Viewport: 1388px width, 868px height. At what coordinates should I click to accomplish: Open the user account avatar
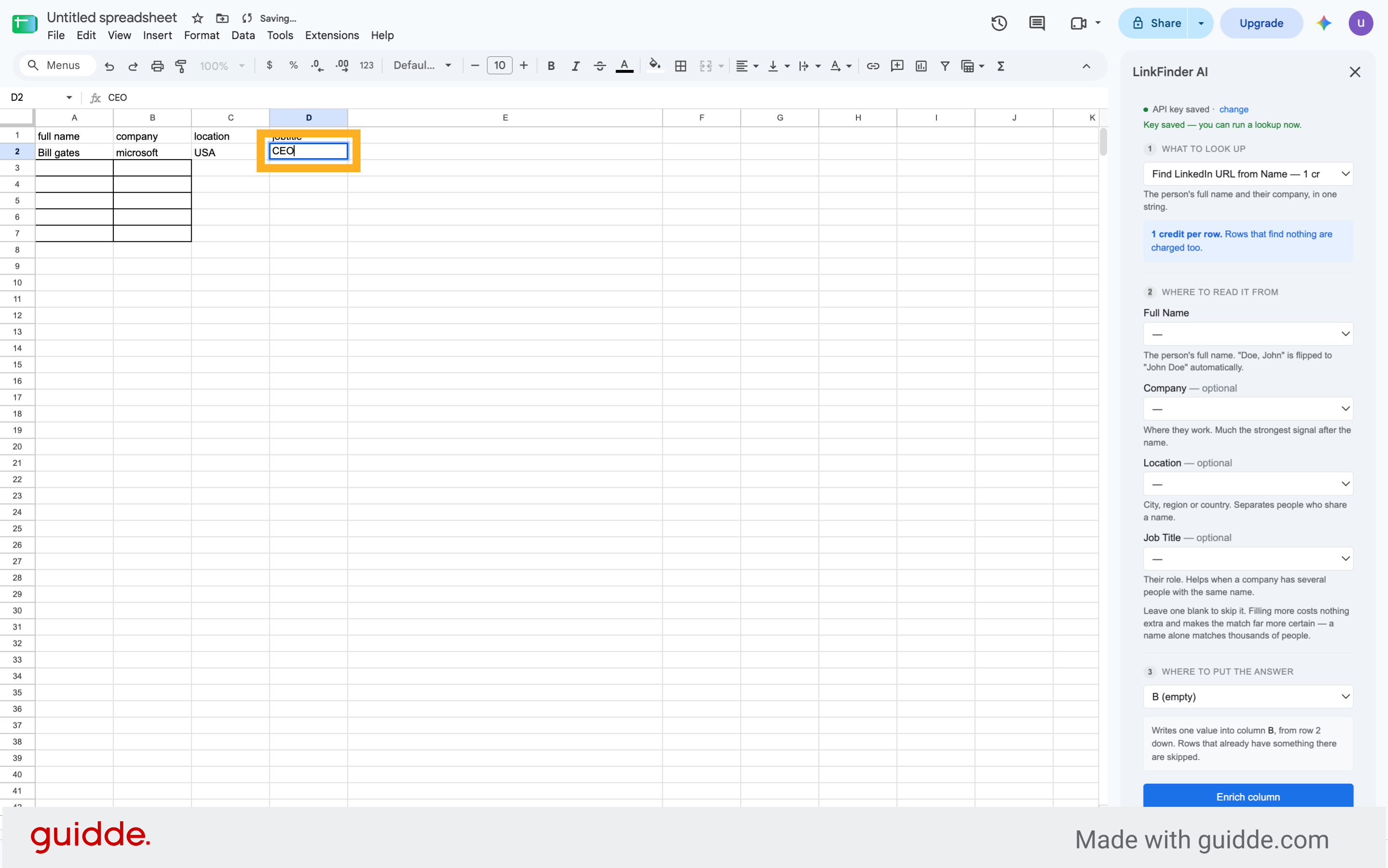pyautogui.click(x=1361, y=24)
